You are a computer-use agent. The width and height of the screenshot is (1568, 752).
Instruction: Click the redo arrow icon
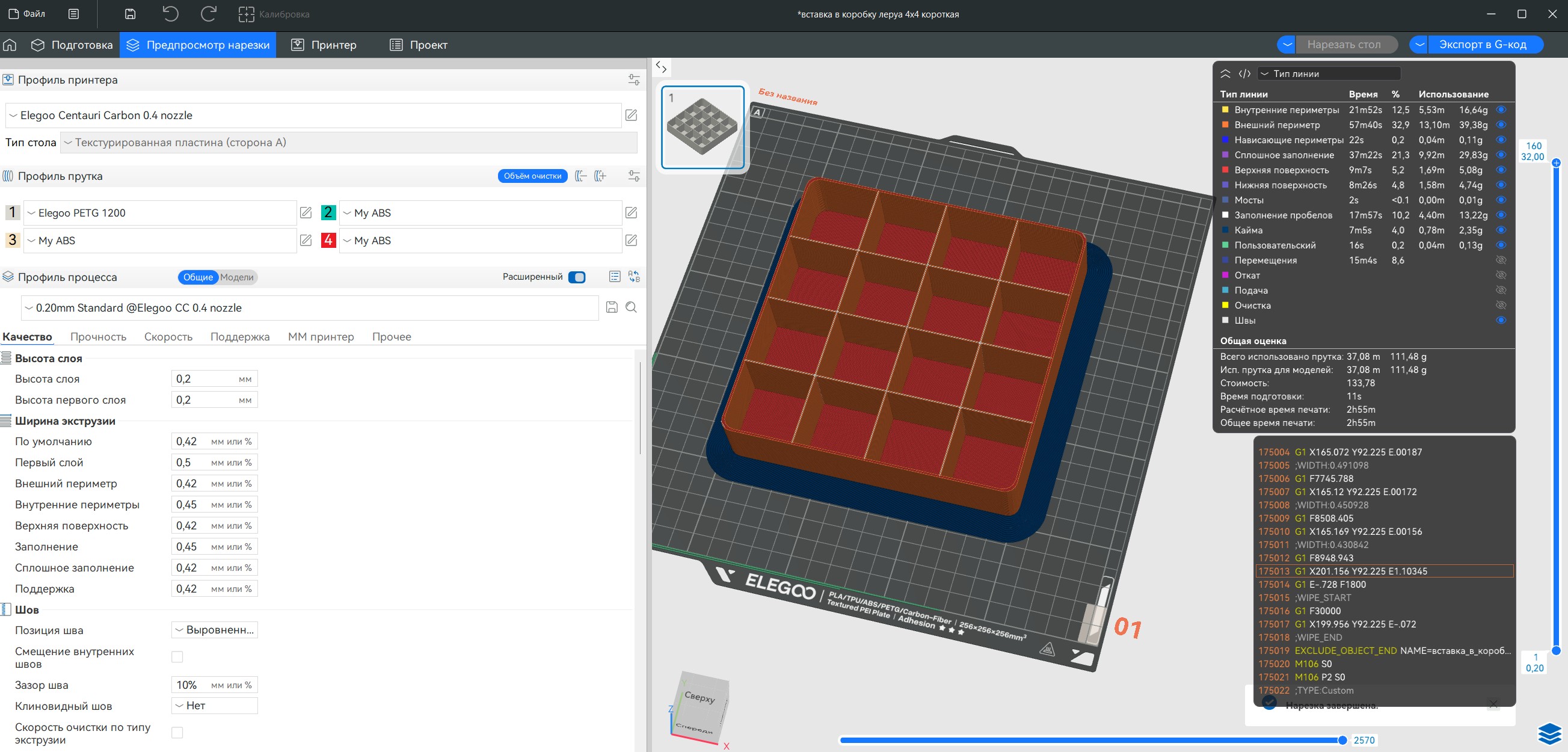coord(209,14)
